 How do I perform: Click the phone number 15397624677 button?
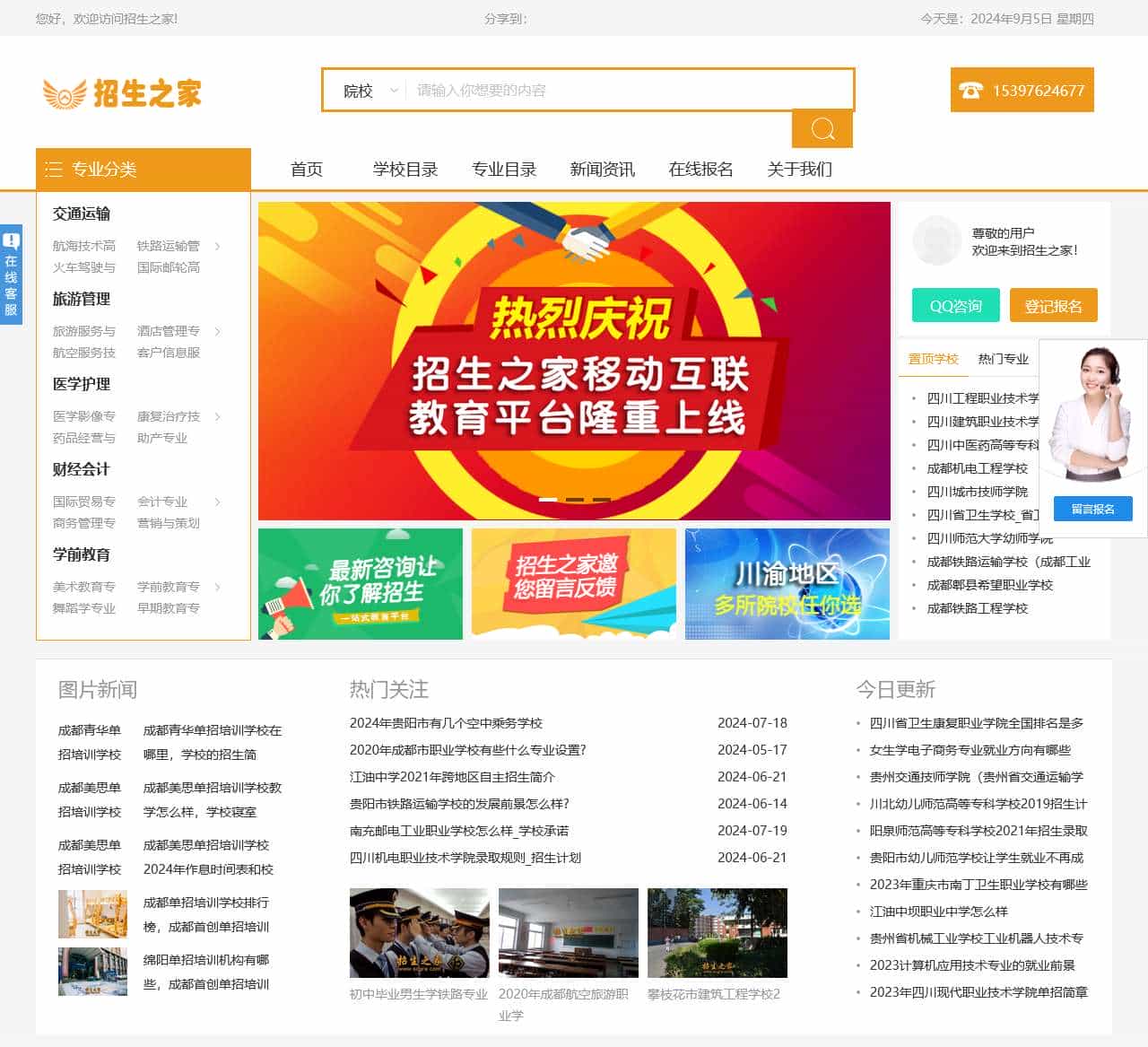tap(1022, 90)
